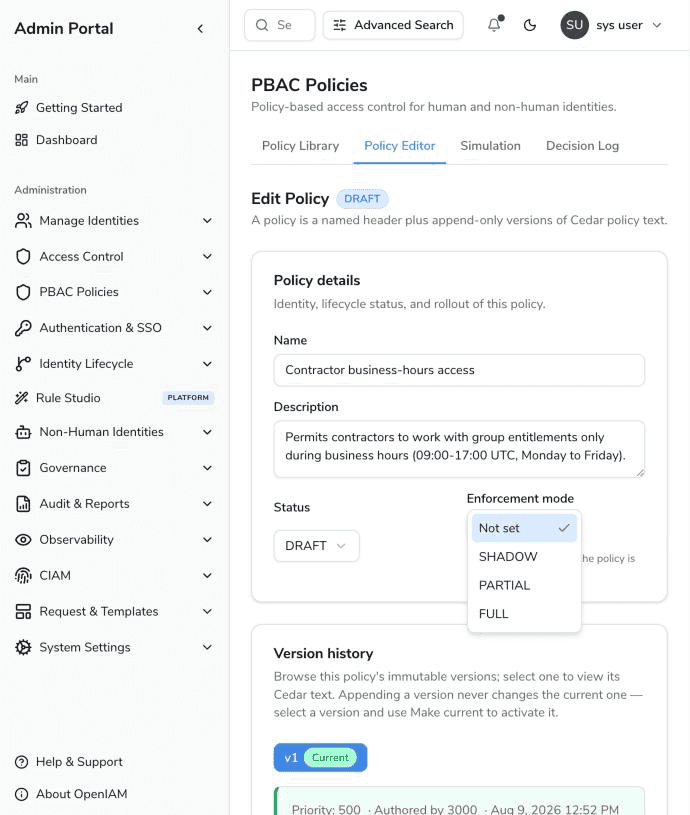Click the Advanced Search button

coord(393,25)
